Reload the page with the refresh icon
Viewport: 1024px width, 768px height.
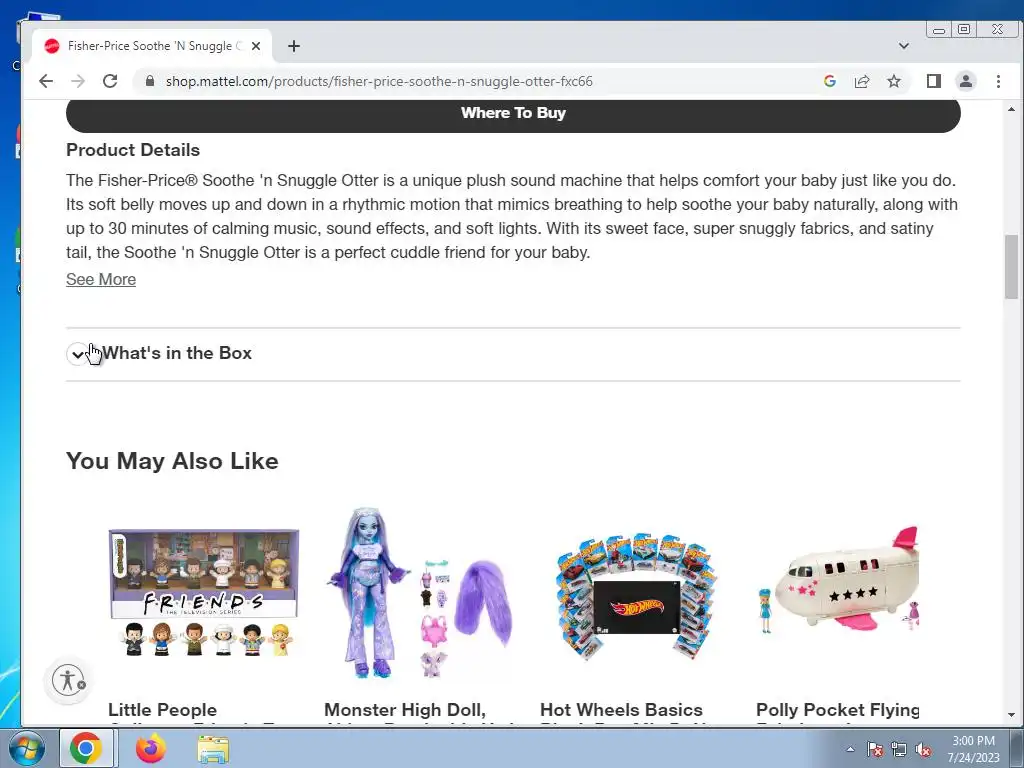point(110,81)
